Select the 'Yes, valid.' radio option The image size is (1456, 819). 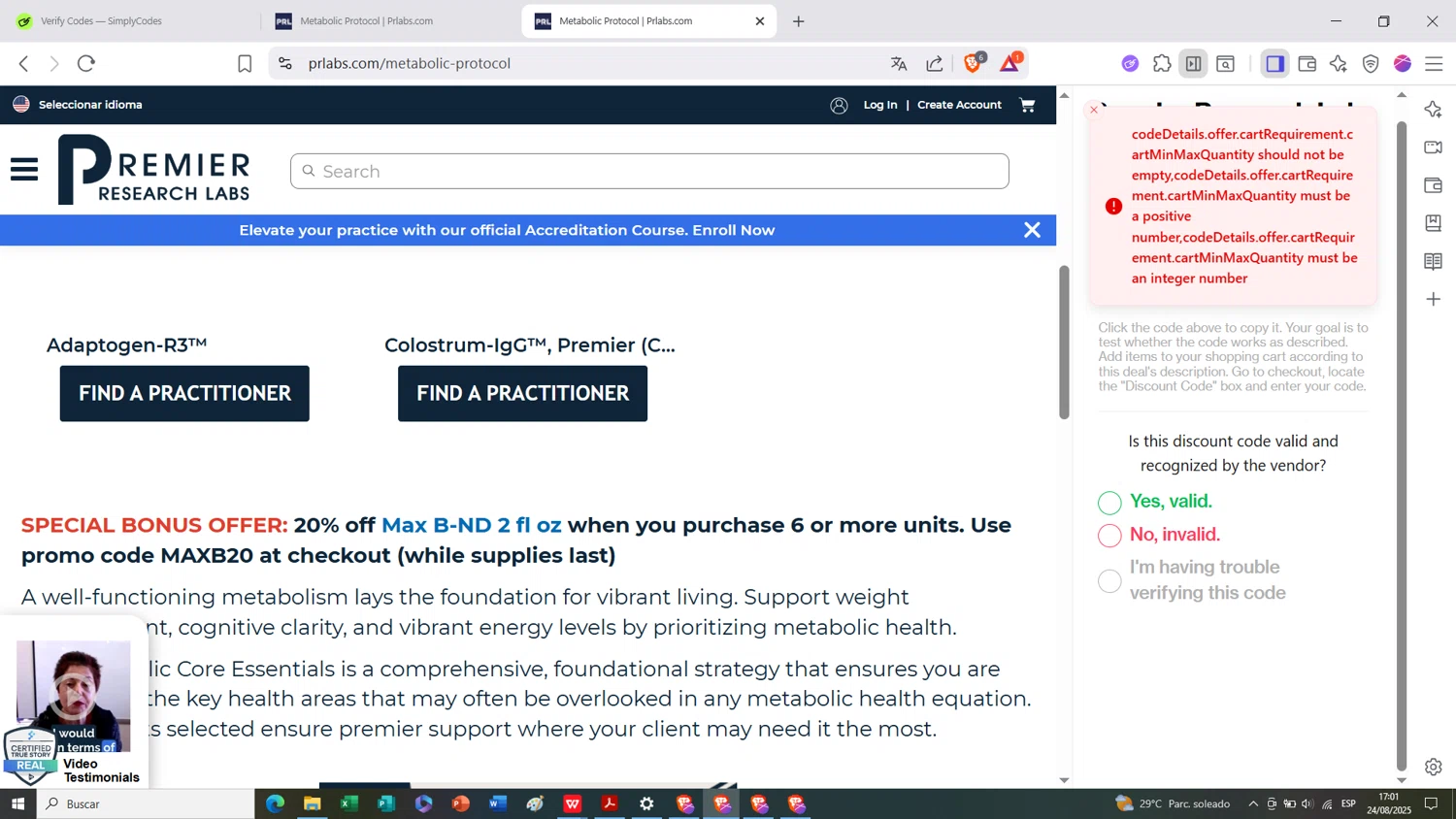[x=1109, y=503]
